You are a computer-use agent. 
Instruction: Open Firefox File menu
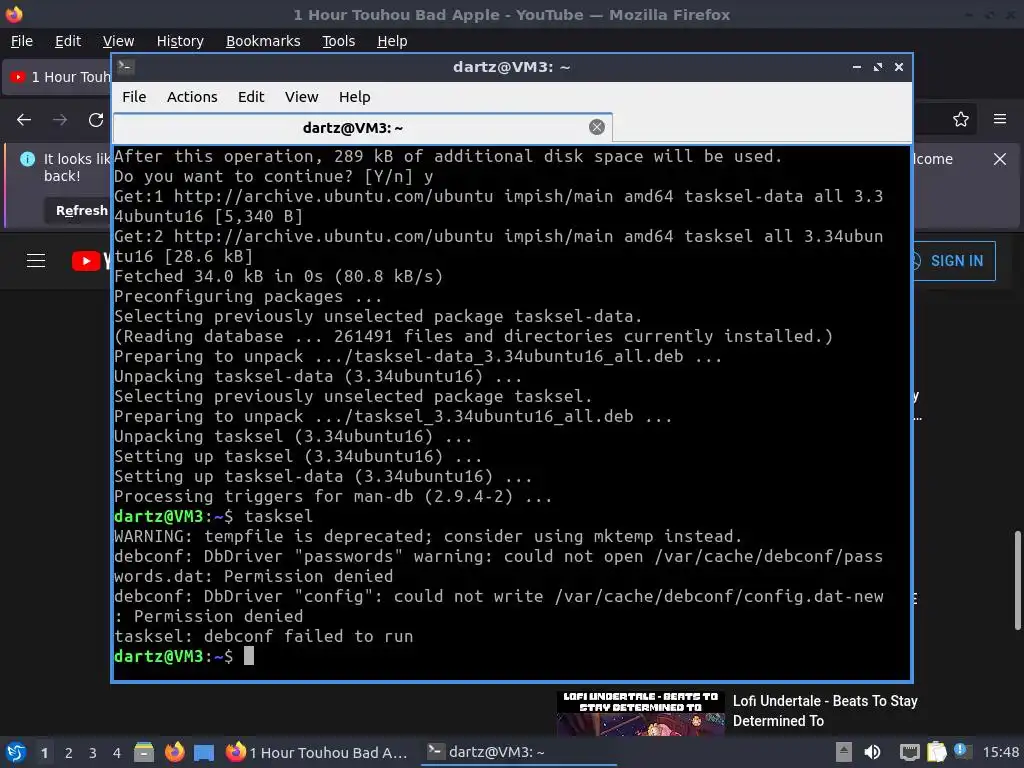(22, 41)
